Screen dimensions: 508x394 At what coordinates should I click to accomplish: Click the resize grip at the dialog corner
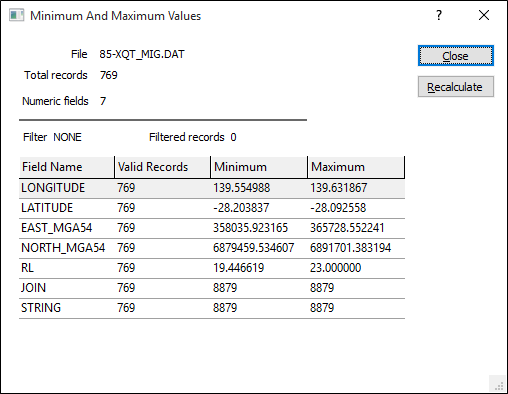click(499, 385)
